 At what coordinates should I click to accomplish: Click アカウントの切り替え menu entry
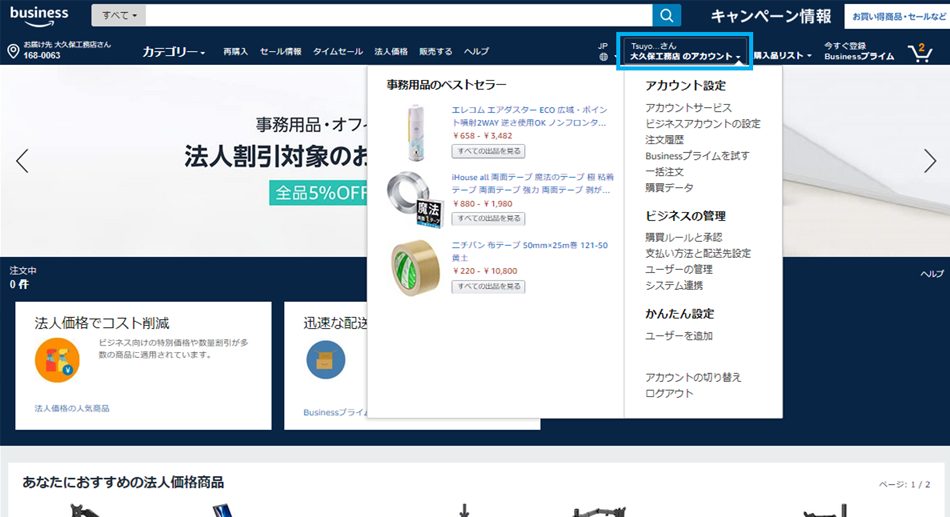(693, 377)
